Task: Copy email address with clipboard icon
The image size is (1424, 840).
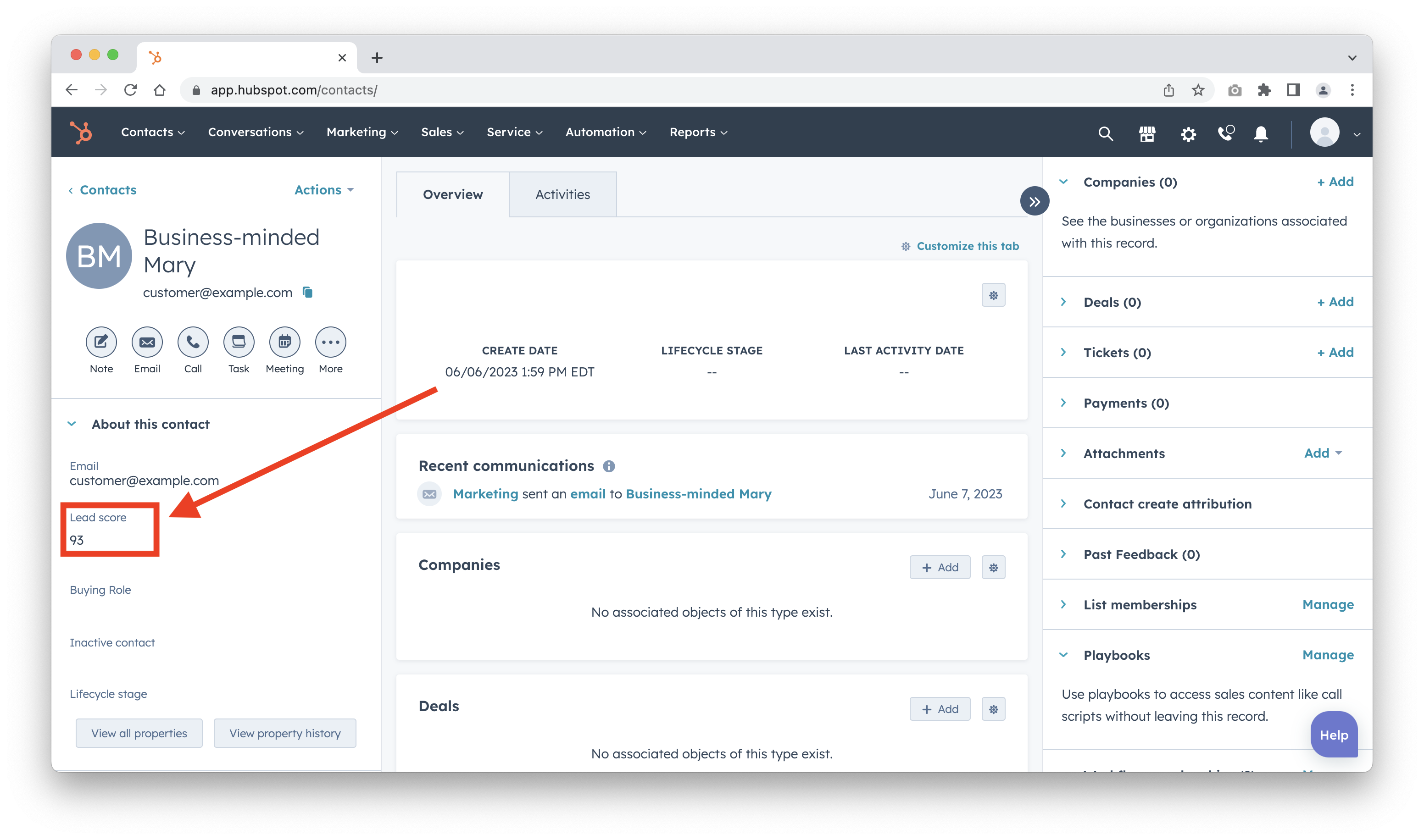Action: click(x=307, y=292)
